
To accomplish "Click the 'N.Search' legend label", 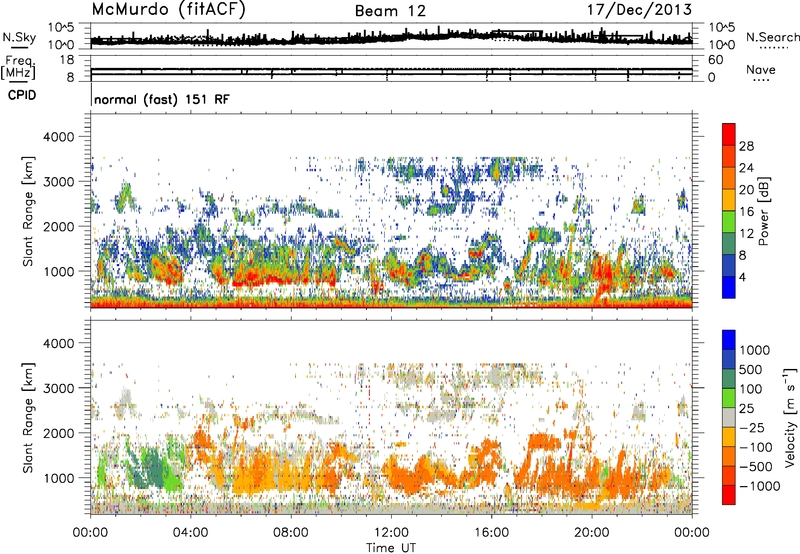I will (x=772, y=37).
